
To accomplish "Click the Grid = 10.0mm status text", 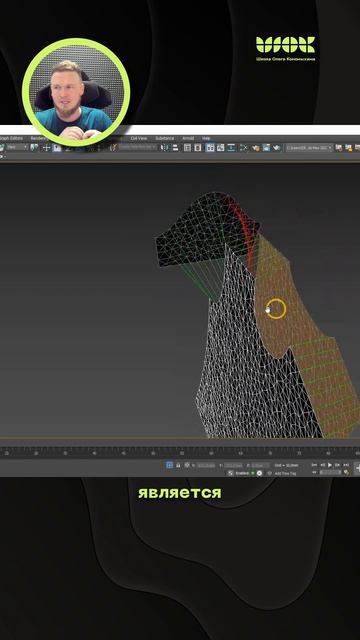I will pos(286,465).
